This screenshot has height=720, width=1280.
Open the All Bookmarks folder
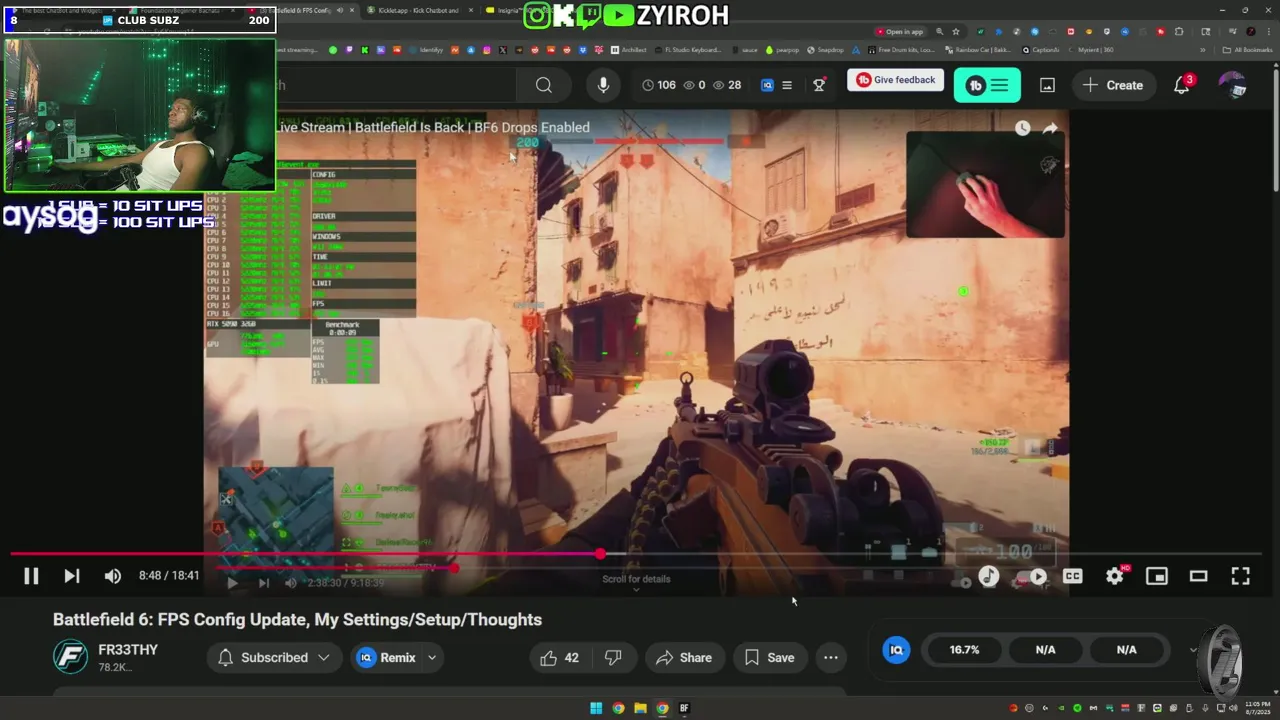click(x=1247, y=50)
